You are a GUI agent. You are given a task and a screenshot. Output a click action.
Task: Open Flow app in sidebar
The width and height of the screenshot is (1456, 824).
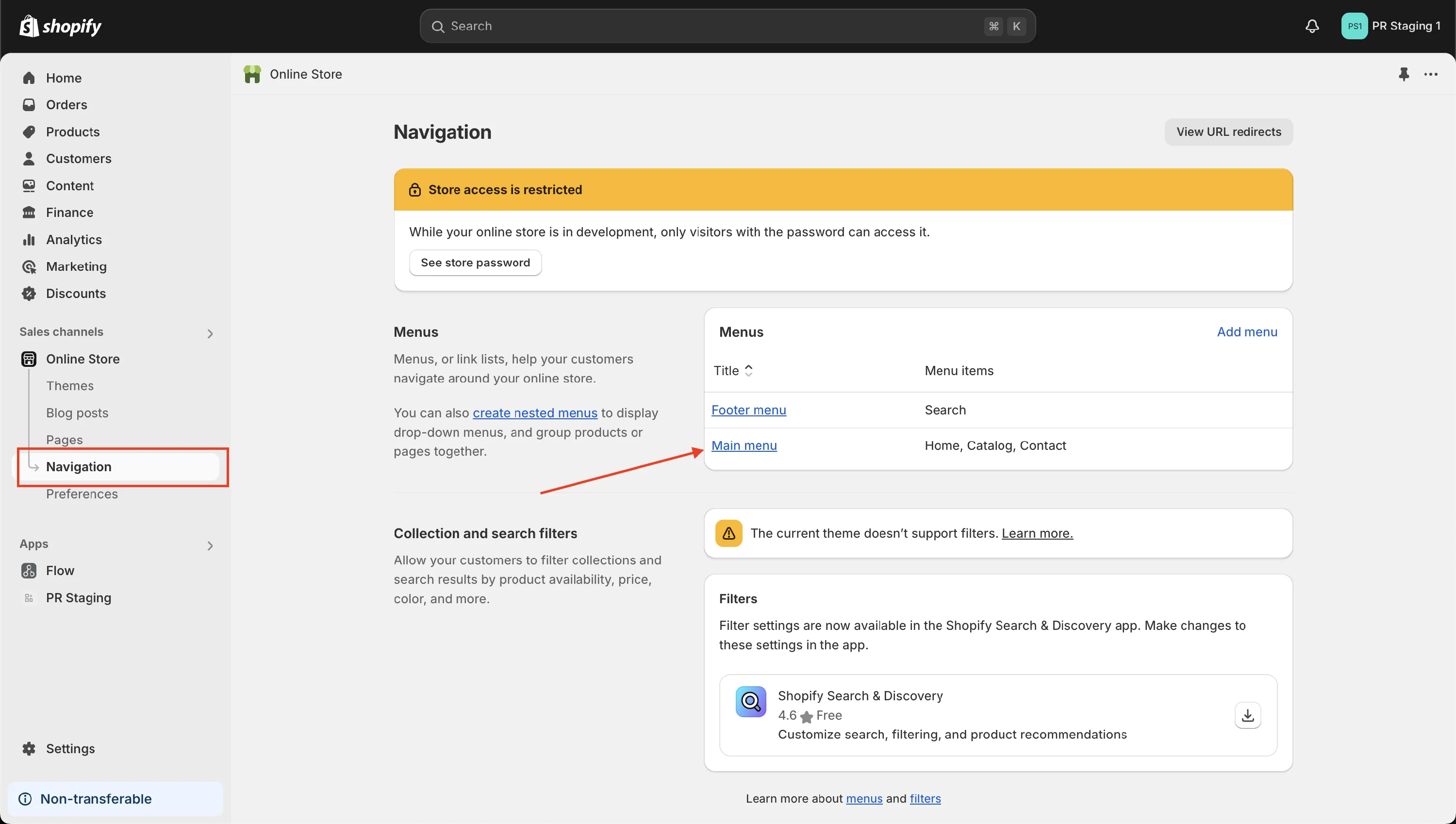[60, 571]
